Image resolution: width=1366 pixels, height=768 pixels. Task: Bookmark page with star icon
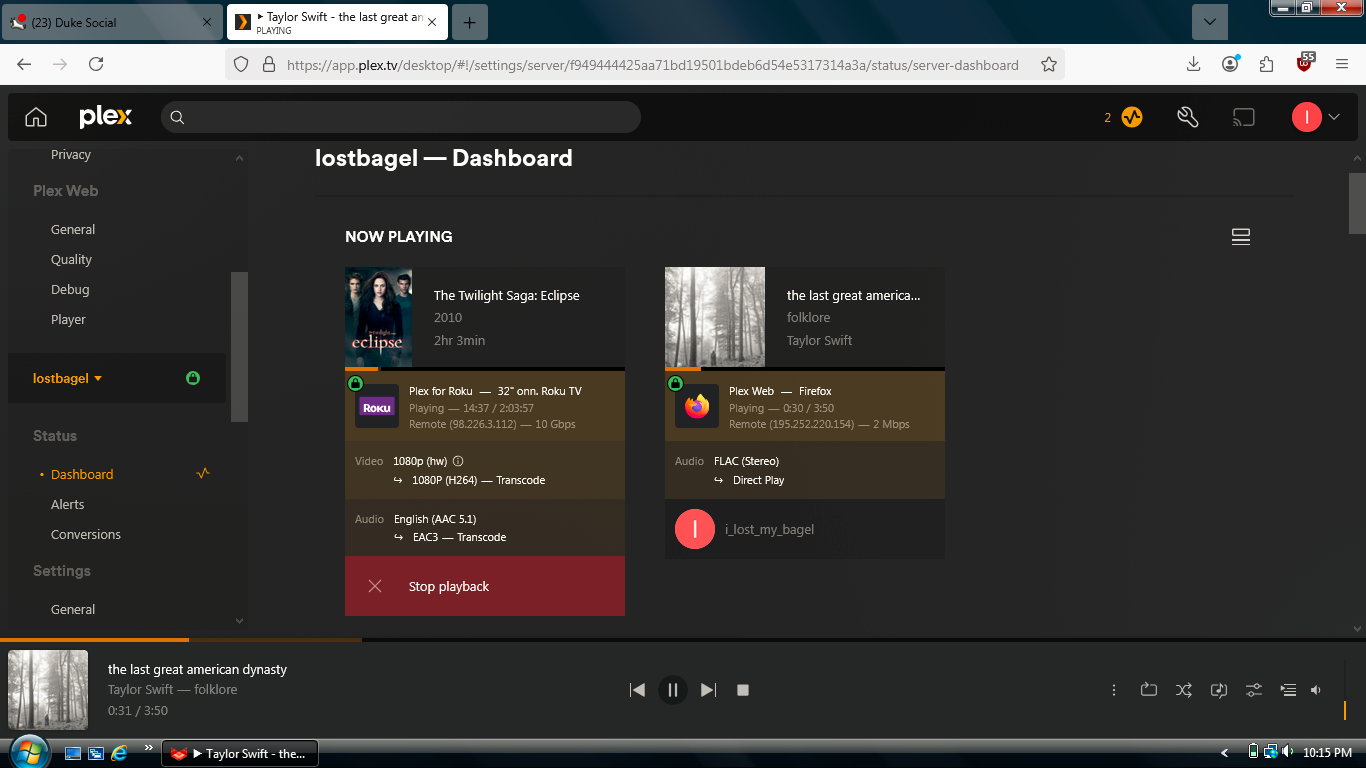click(1049, 64)
